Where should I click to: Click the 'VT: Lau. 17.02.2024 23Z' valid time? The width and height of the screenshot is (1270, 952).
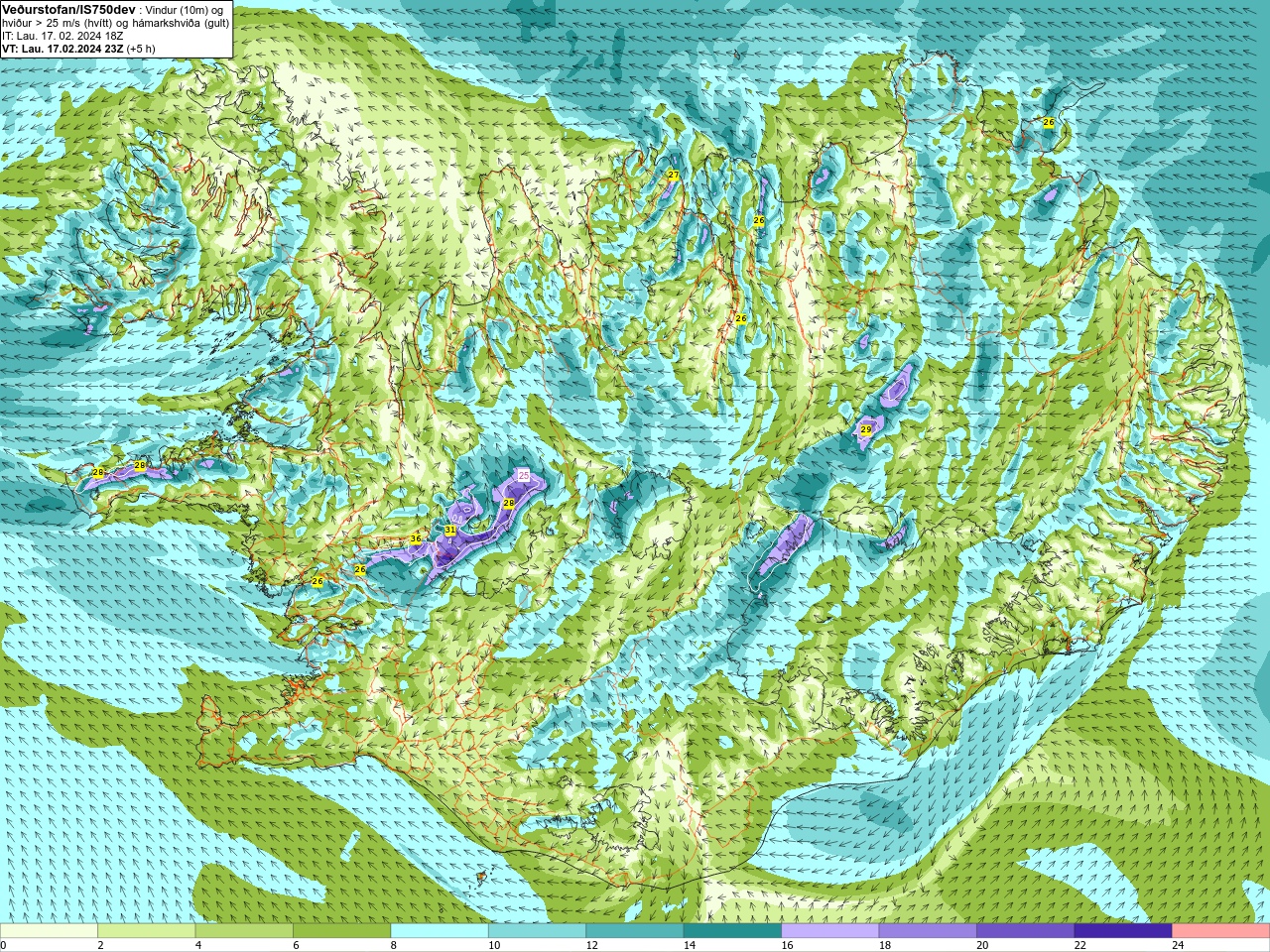click(x=63, y=48)
